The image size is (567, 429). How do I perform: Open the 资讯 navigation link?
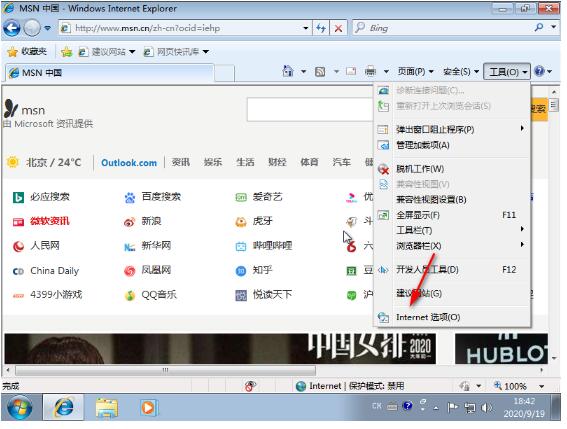180,162
